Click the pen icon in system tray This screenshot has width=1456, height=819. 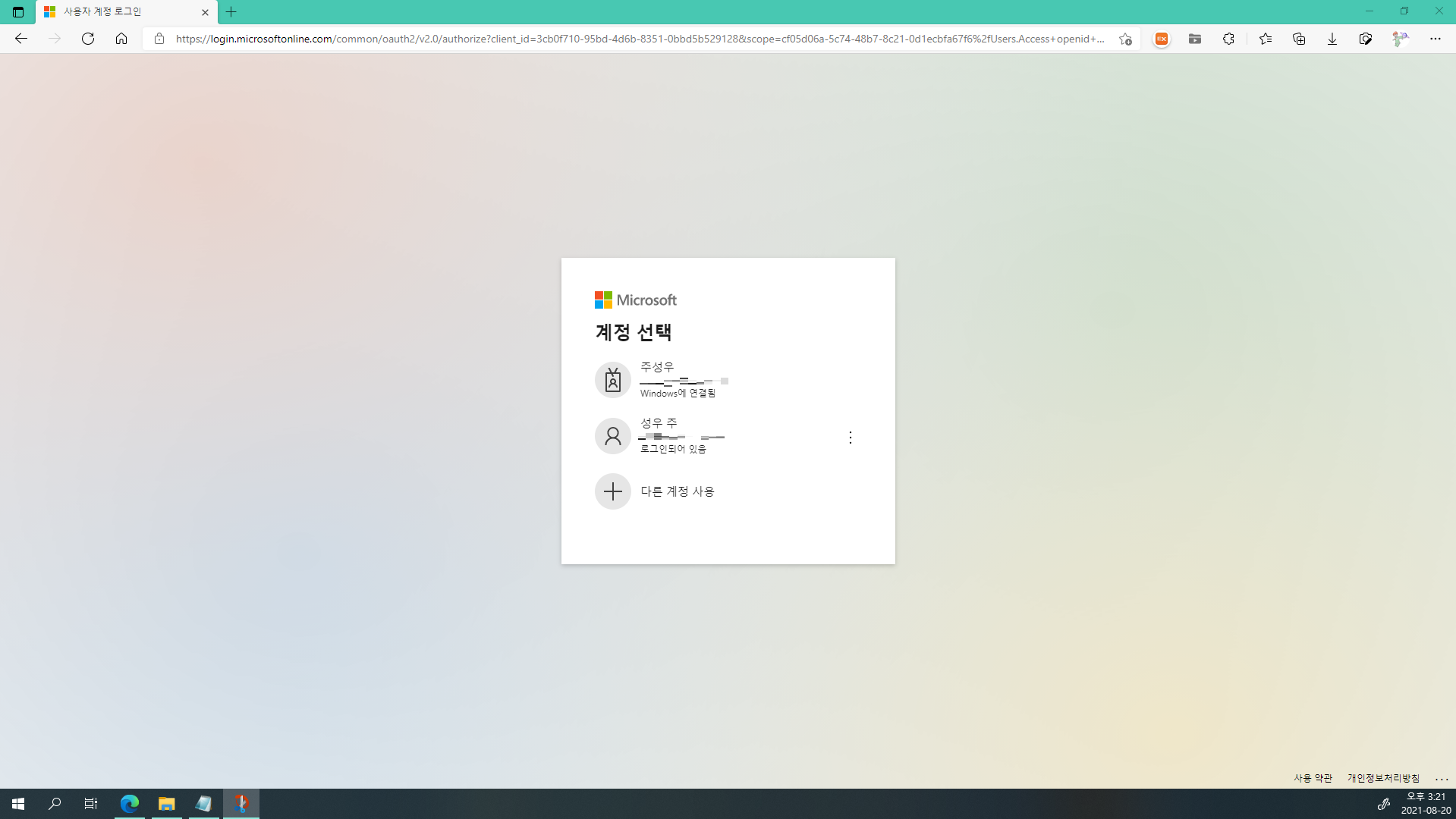pos(1383,804)
